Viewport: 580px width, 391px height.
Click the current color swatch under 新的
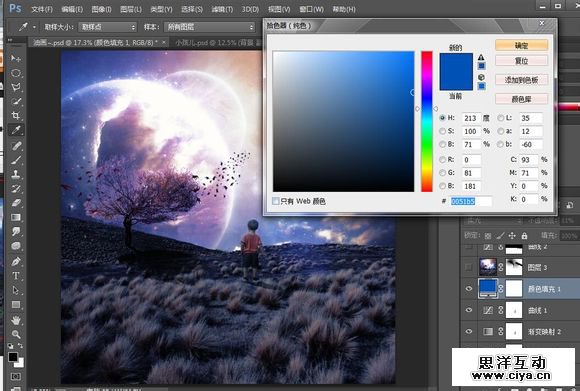coord(456,81)
